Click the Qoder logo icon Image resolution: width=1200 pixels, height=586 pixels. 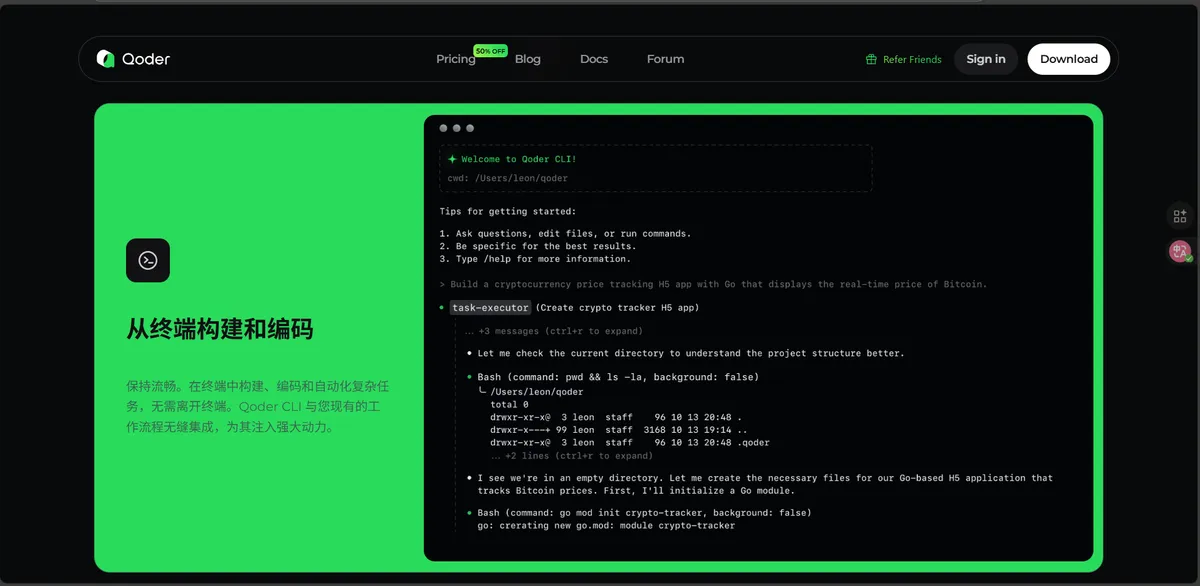click(x=106, y=59)
